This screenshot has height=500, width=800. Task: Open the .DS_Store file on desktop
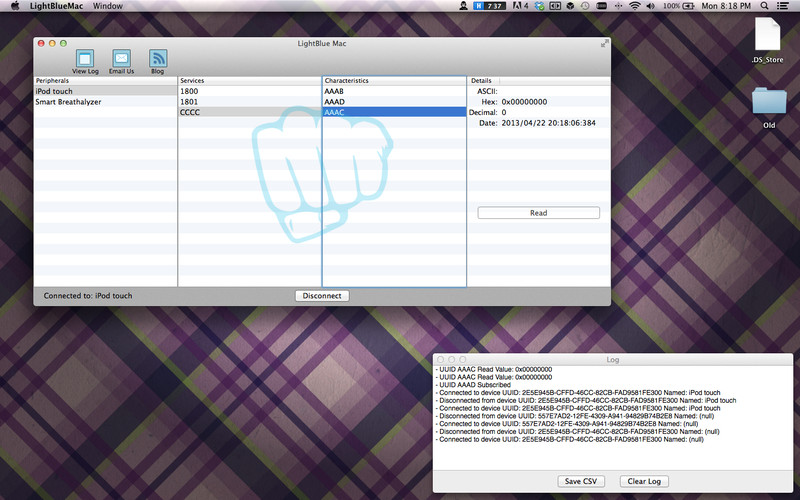click(767, 36)
